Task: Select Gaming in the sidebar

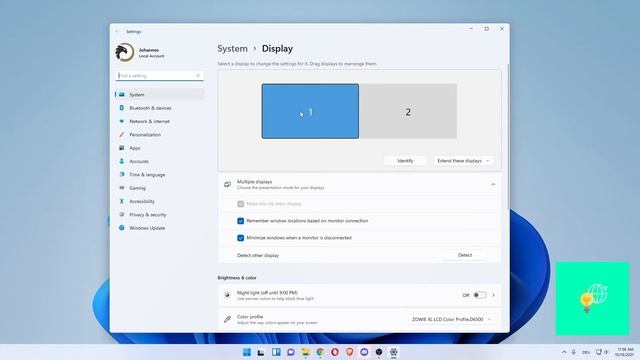Action: pyautogui.click(x=159, y=188)
